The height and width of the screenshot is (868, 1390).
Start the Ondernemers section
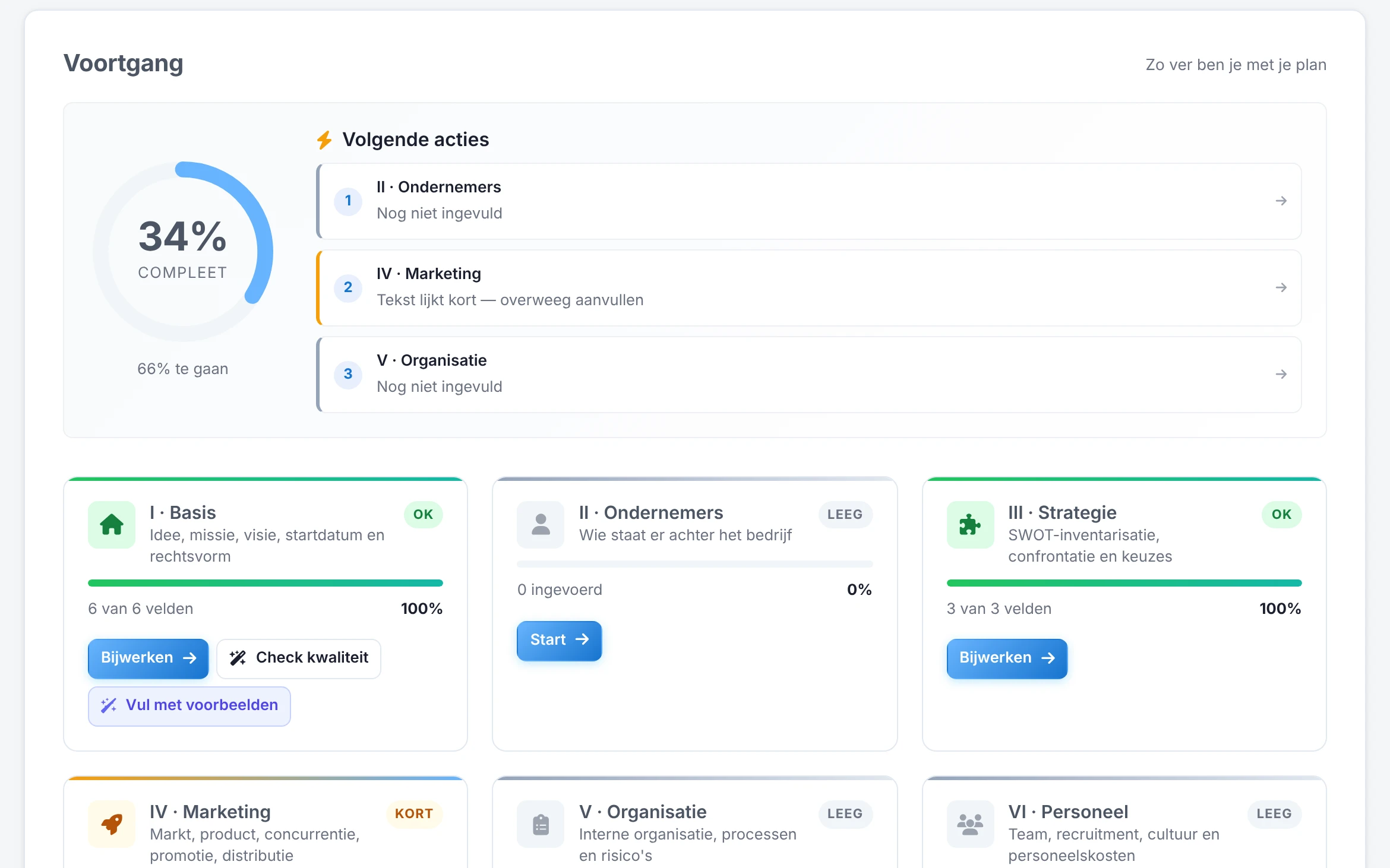559,641
